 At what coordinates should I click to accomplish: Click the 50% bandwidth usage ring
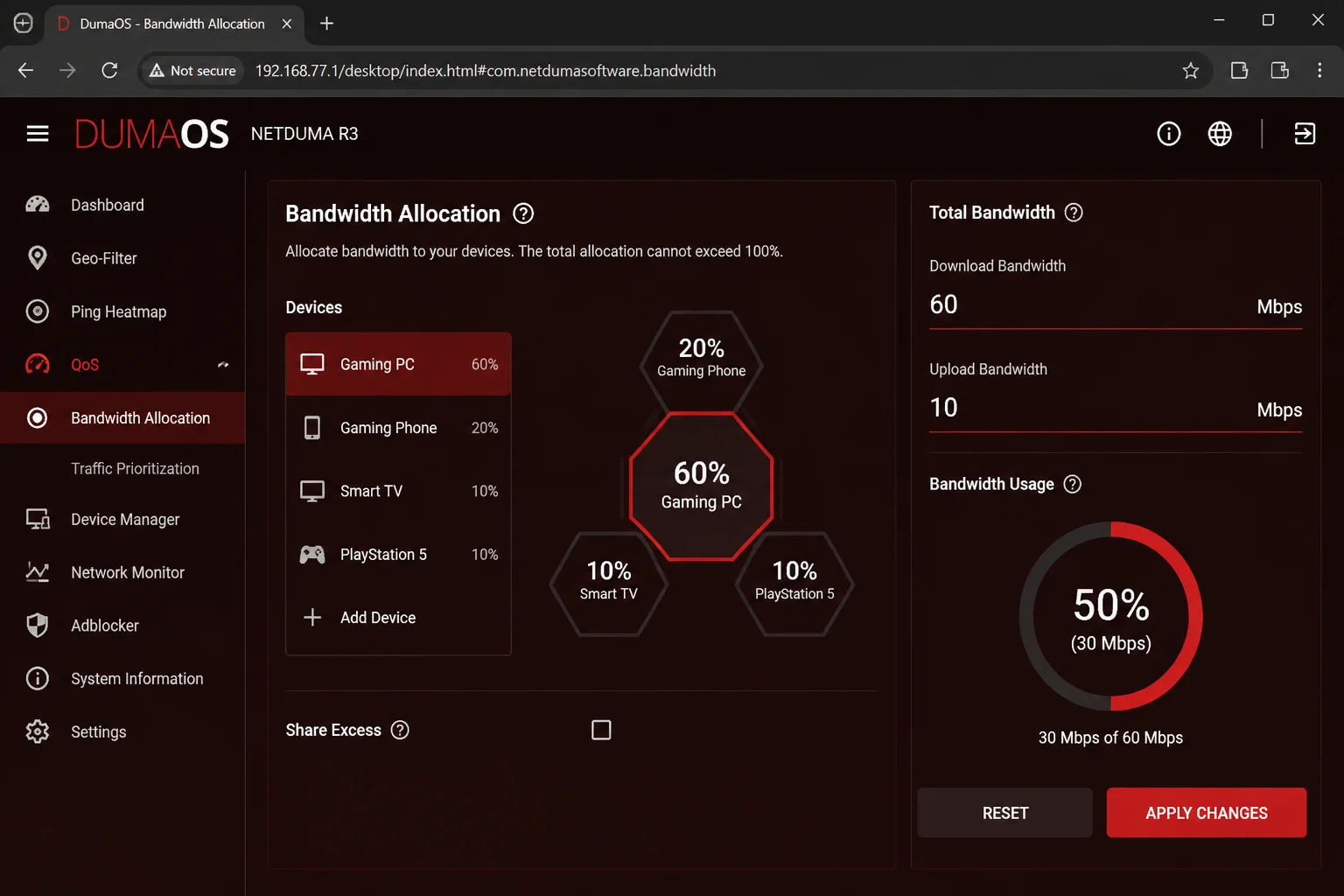1110,616
